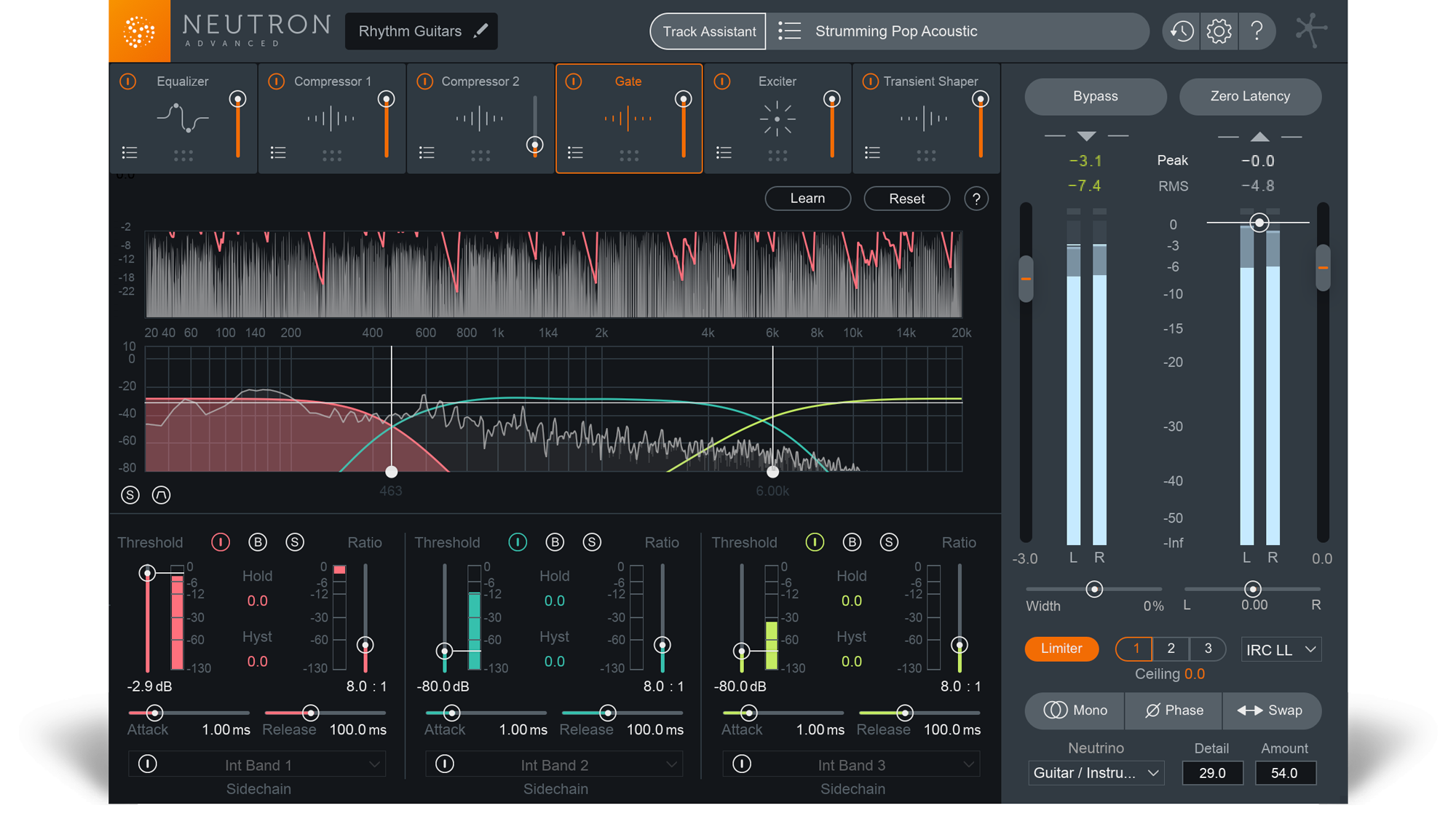This screenshot has width=1456, height=816.
Task: Toggle the Exciter module power
Action: [x=722, y=82]
